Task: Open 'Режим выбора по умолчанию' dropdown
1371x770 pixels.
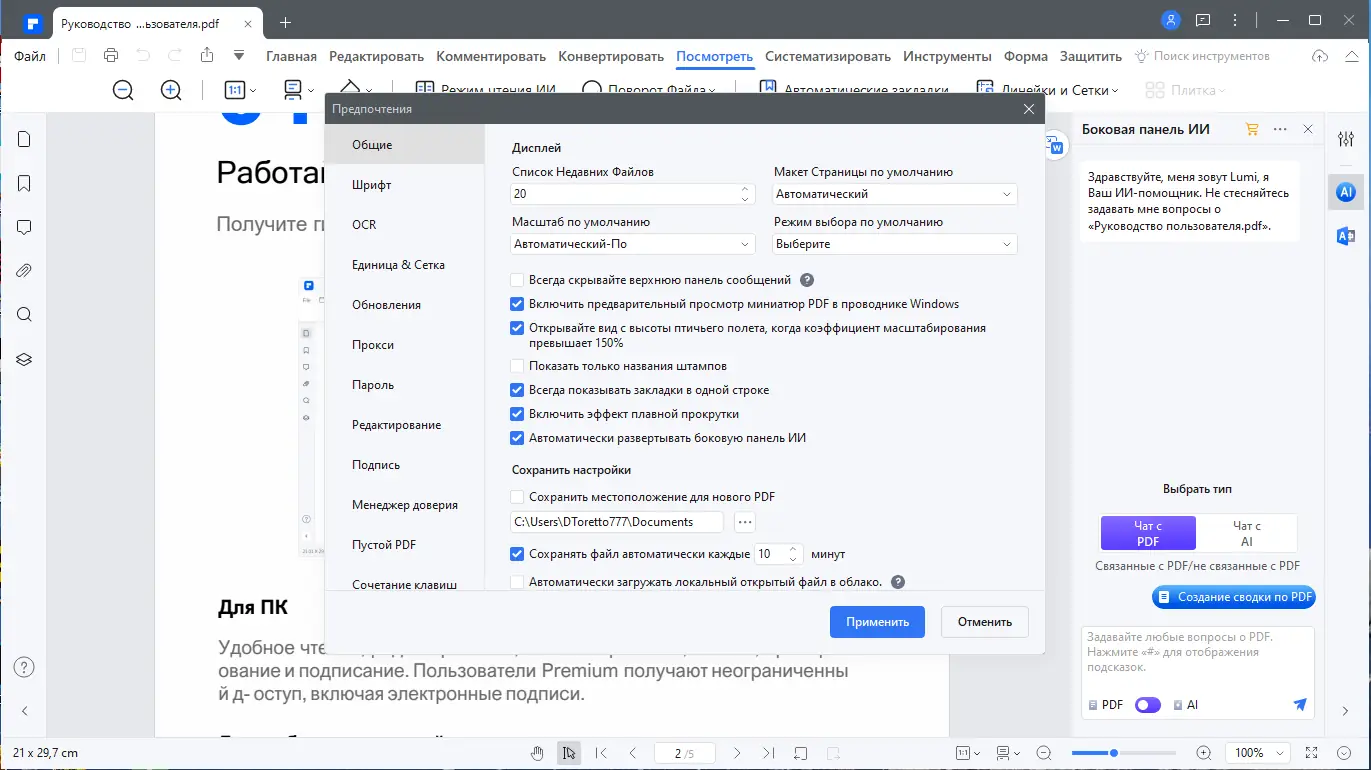Action: (893, 243)
